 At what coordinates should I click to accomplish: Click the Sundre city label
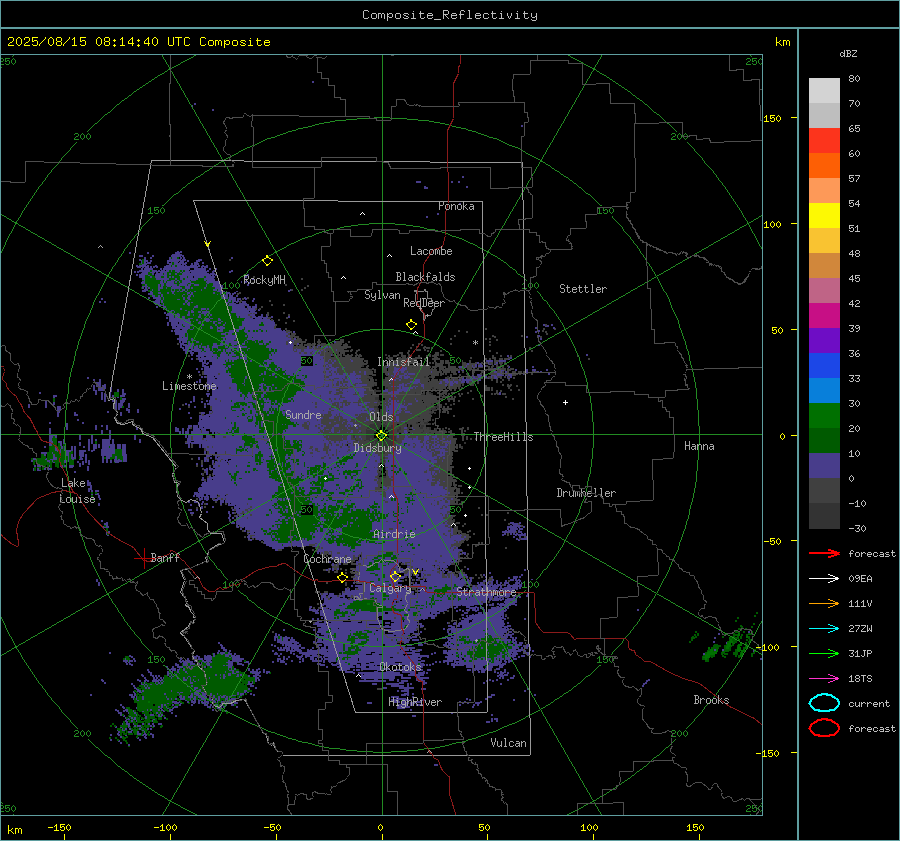click(x=303, y=414)
